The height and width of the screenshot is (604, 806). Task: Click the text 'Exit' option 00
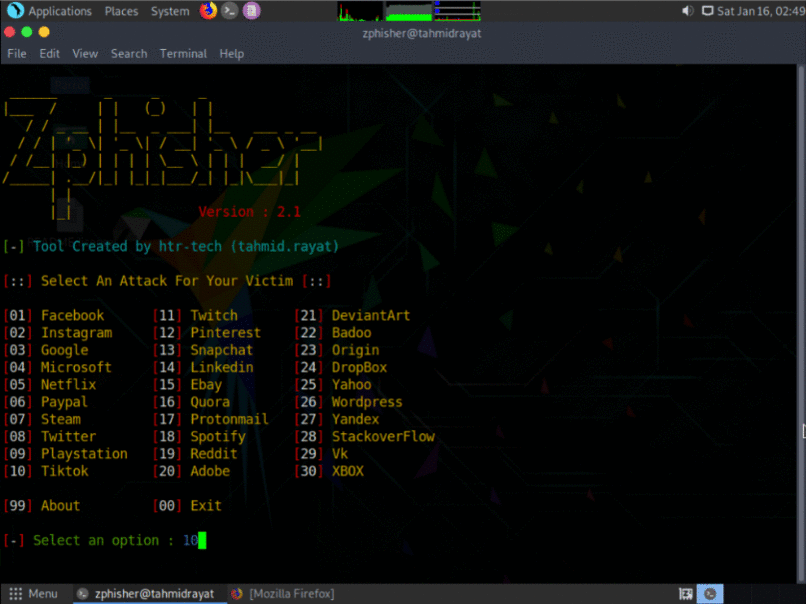pyautogui.click(x=206, y=506)
